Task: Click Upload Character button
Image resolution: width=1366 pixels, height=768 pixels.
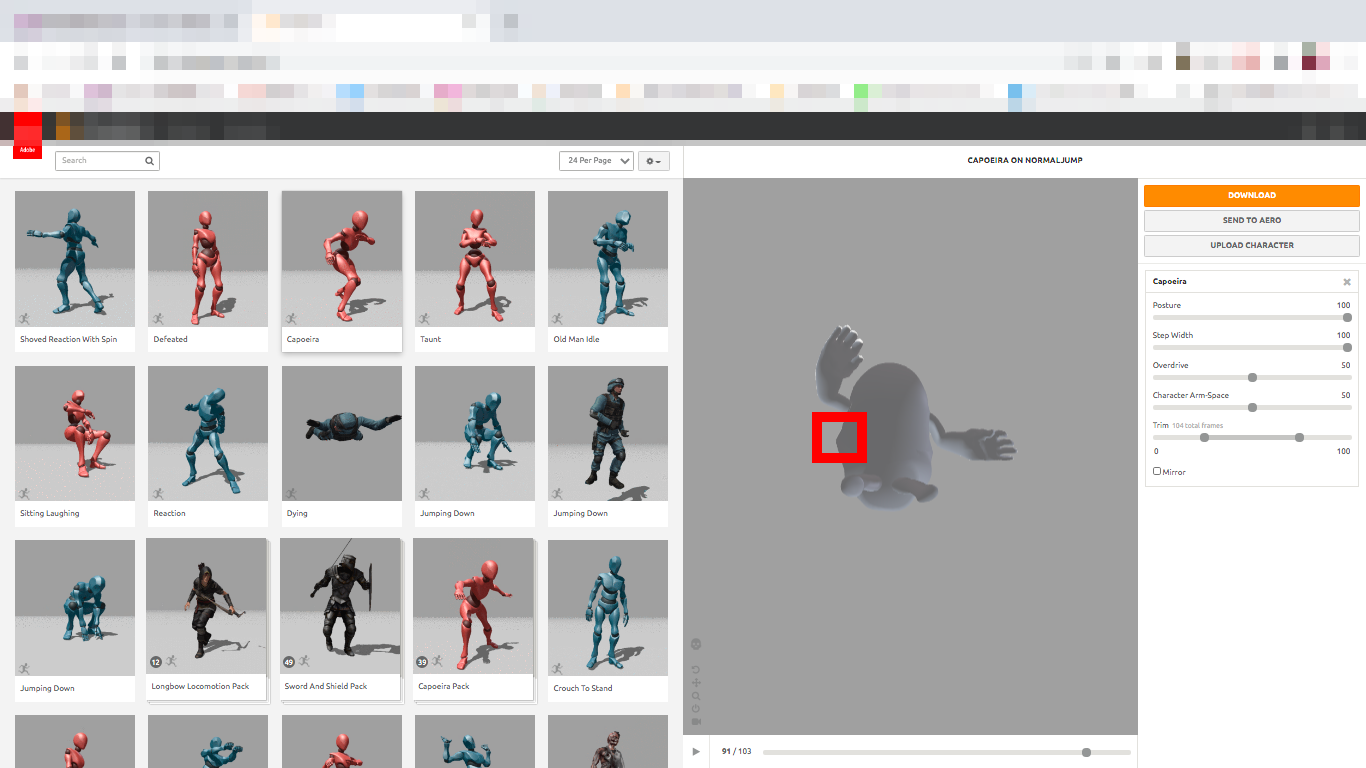Action: pos(1252,245)
